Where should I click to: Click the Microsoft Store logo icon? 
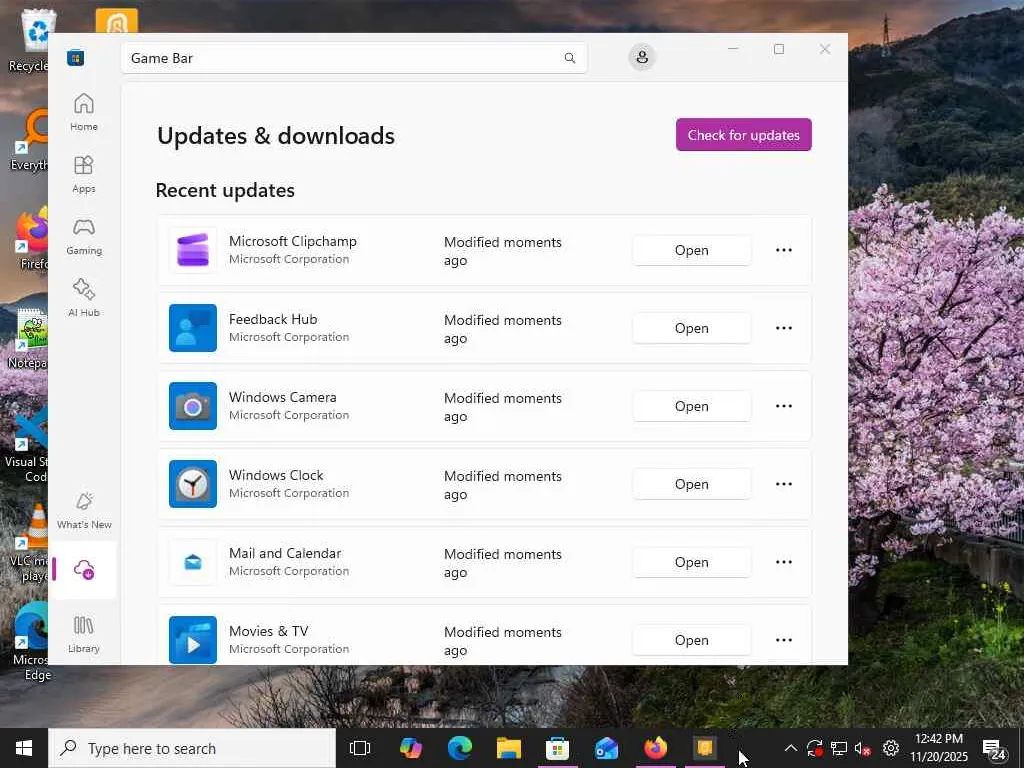tap(76, 57)
